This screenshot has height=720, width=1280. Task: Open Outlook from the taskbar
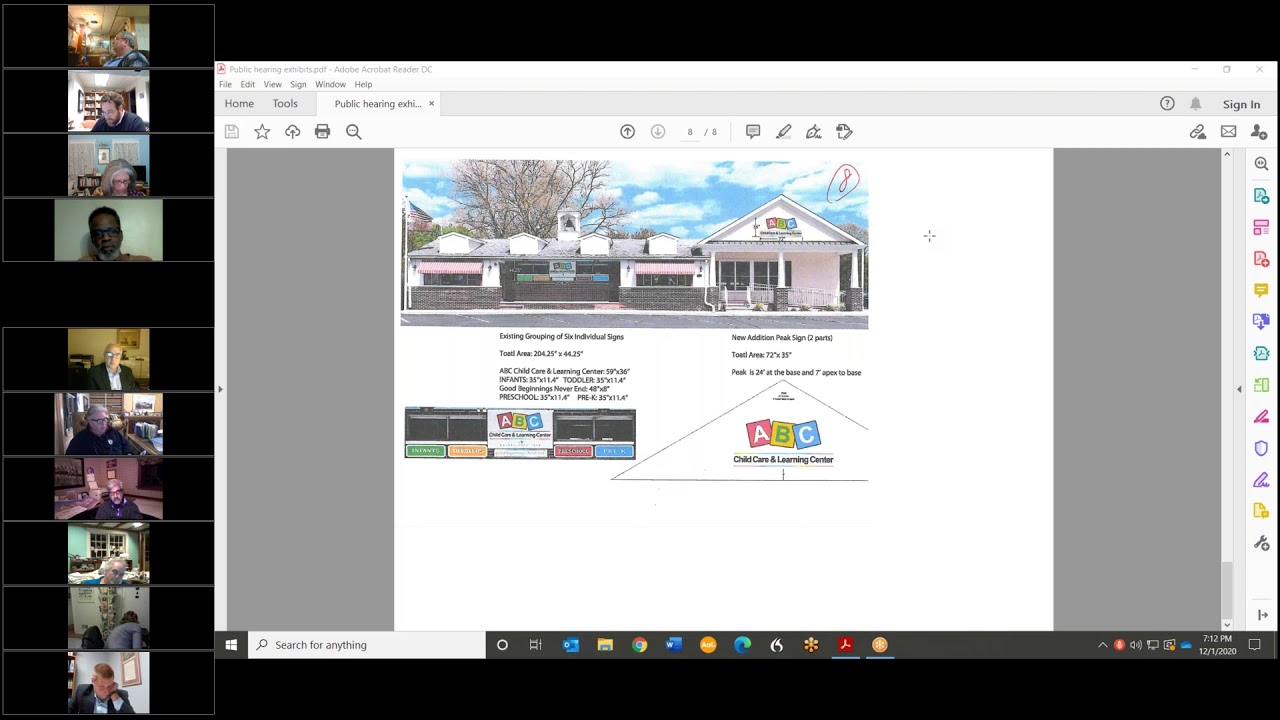[x=571, y=645]
